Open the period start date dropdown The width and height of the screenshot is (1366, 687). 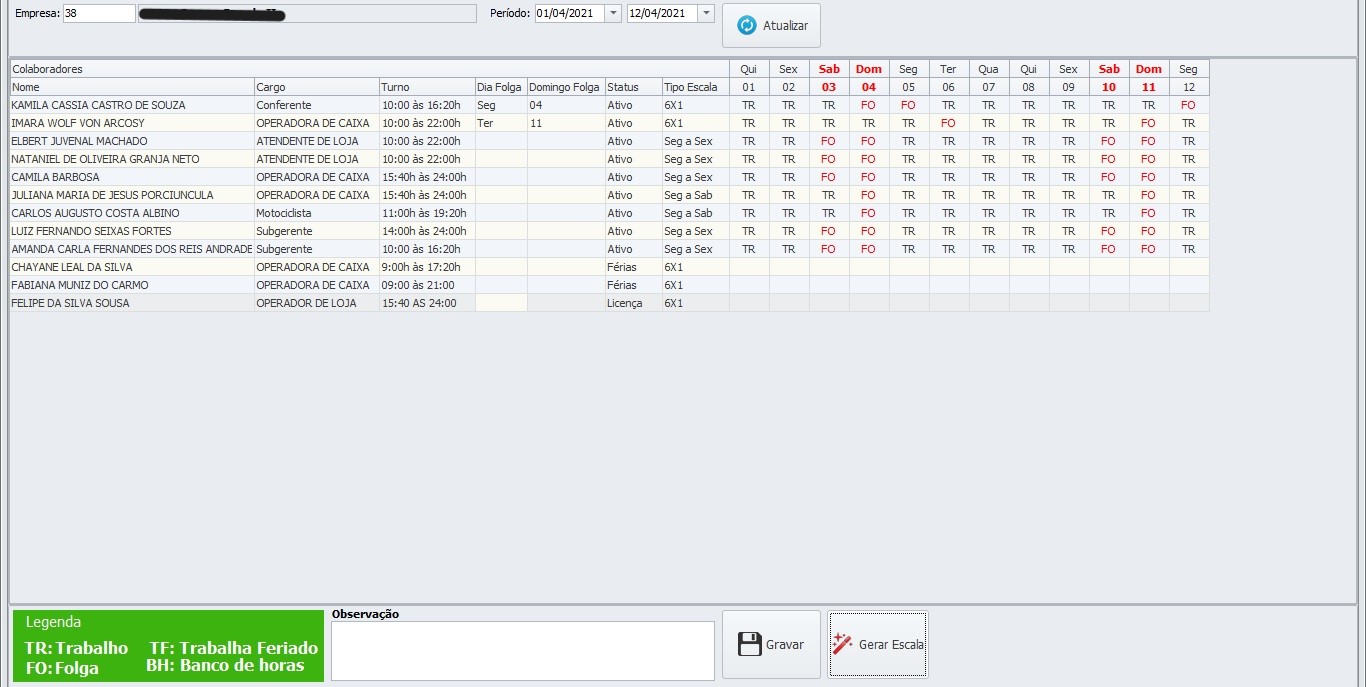pos(613,13)
